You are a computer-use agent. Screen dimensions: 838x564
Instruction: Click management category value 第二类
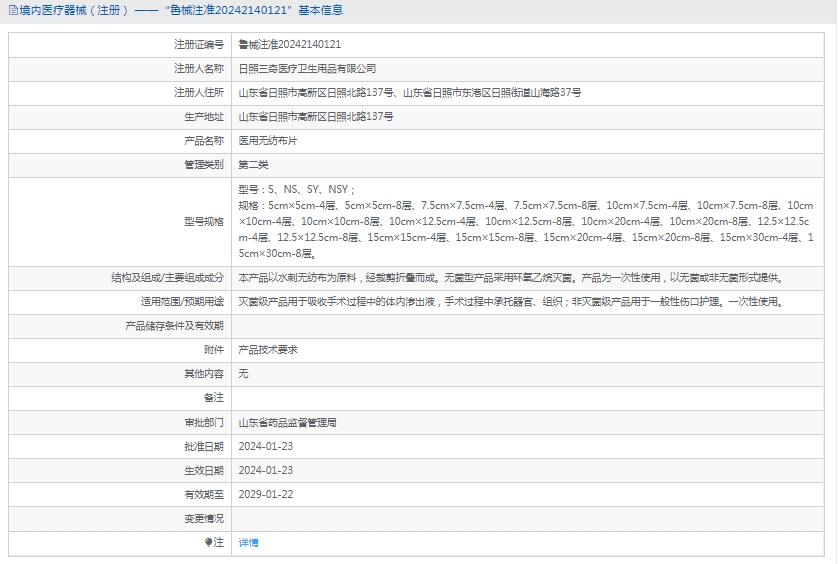click(253, 165)
